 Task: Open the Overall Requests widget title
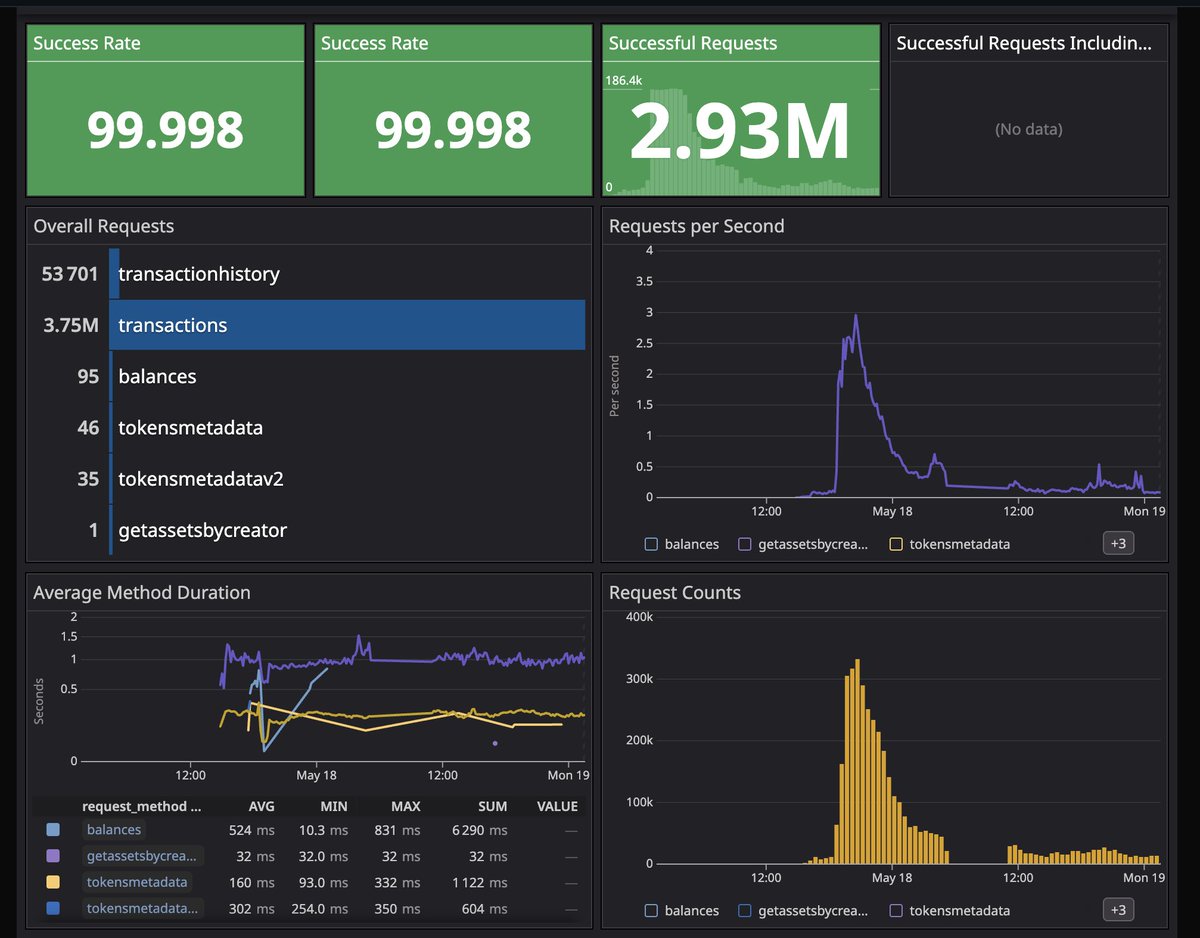[x=104, y=226]
